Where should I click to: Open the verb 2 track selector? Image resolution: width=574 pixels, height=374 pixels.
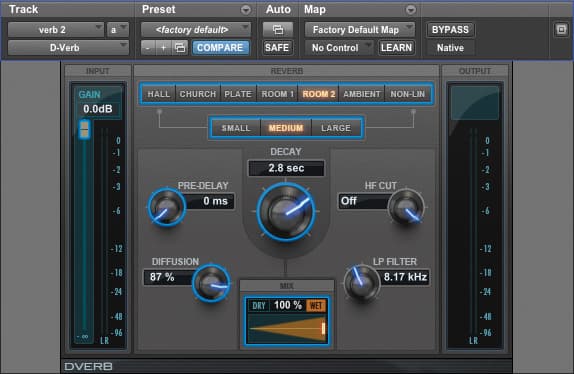[56, 30]
